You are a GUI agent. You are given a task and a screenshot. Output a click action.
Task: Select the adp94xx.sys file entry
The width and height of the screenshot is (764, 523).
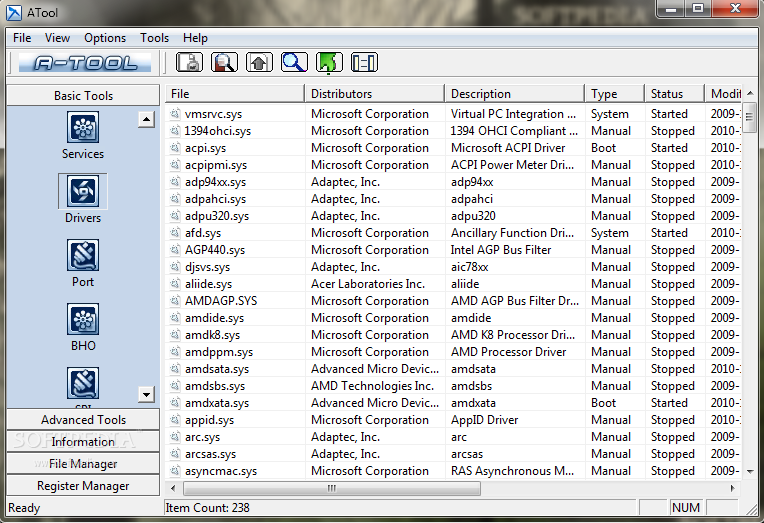click(215, 182)
